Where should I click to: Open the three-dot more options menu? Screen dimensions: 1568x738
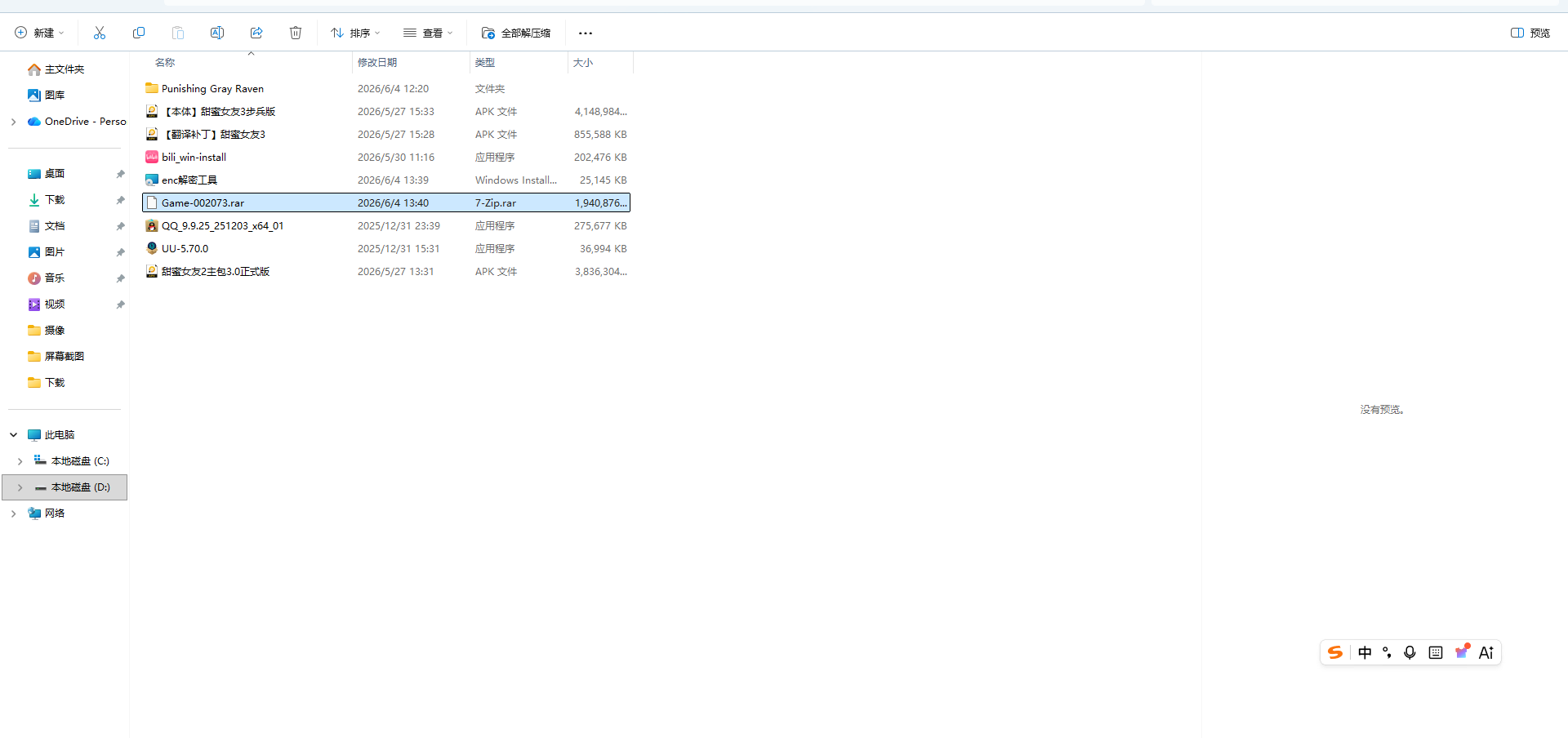tap(586, 33)
